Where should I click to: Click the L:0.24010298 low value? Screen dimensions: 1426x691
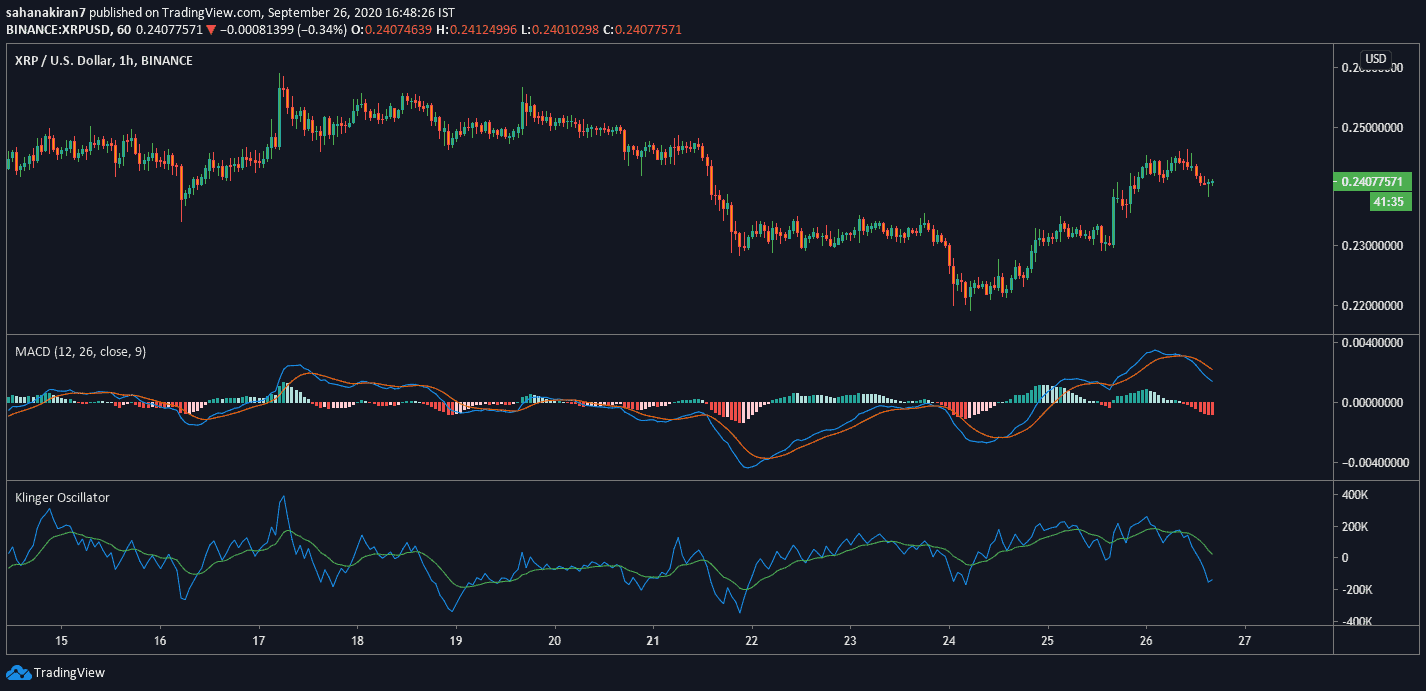pos(560,30)
